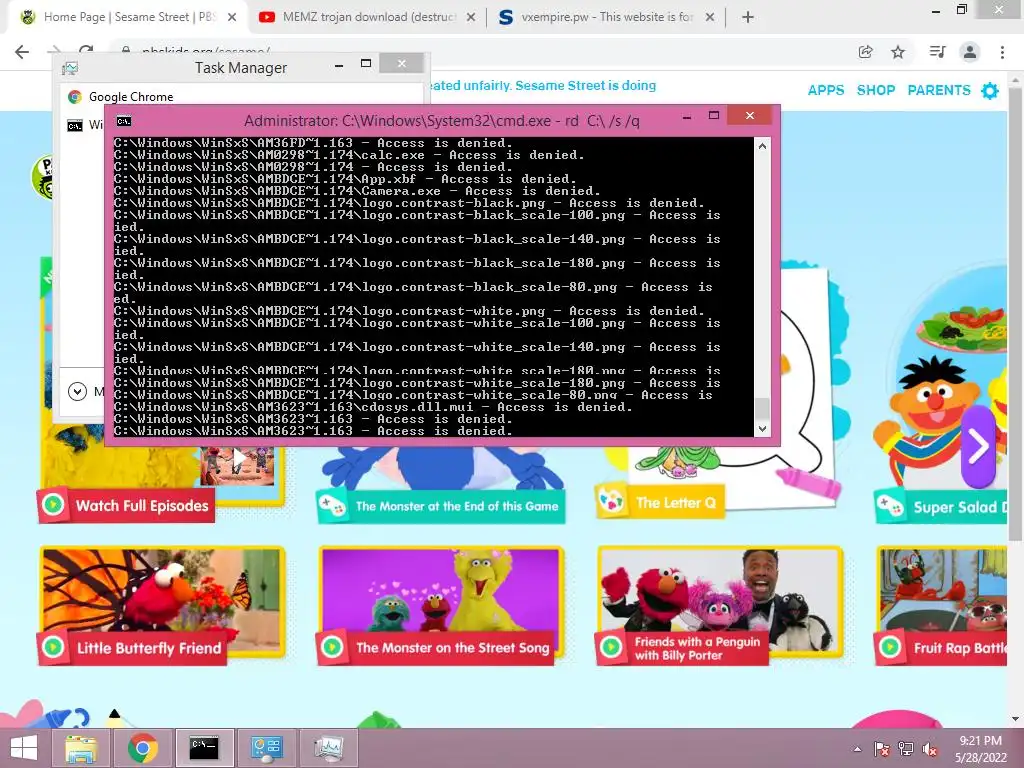The image size is (1024, 768).
Task: Play The Monster on the Street Song
Action: [441, 604]
